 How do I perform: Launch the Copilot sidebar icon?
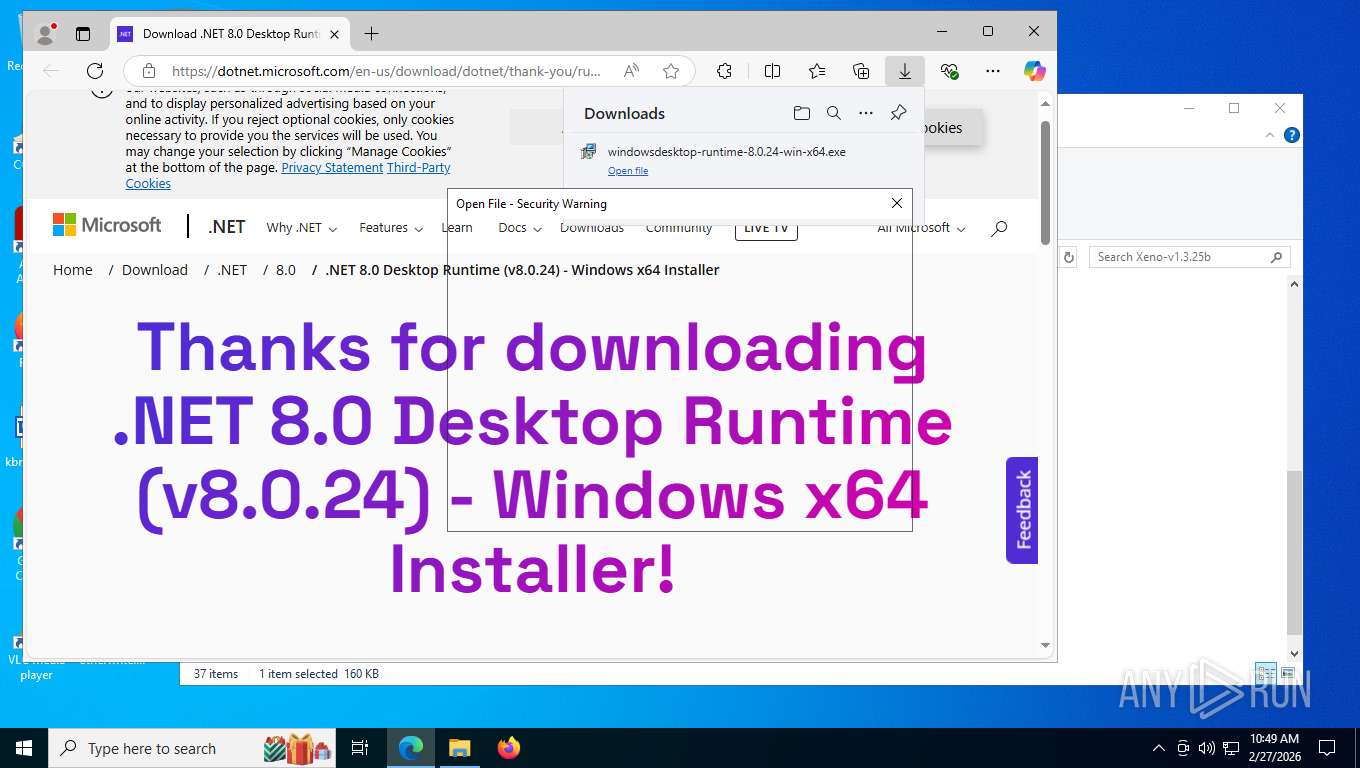point(1035,71)
